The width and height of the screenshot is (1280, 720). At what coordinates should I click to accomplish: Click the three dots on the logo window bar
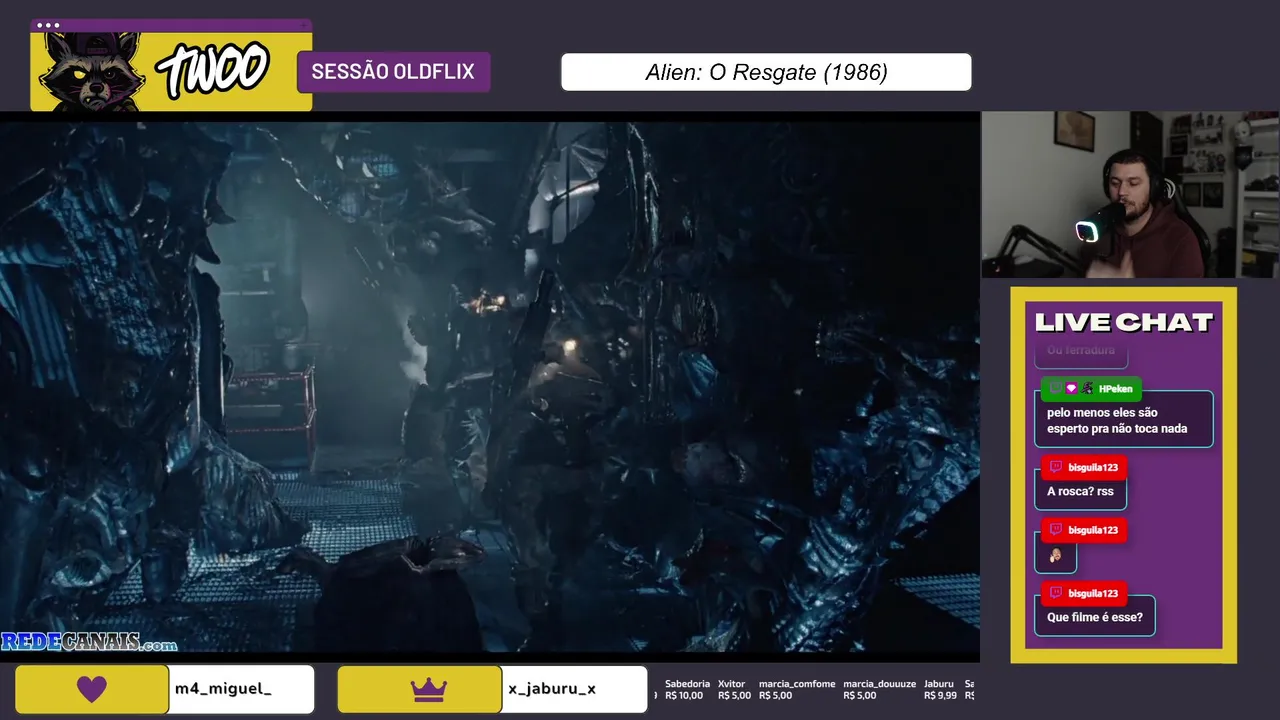(47, 25)
